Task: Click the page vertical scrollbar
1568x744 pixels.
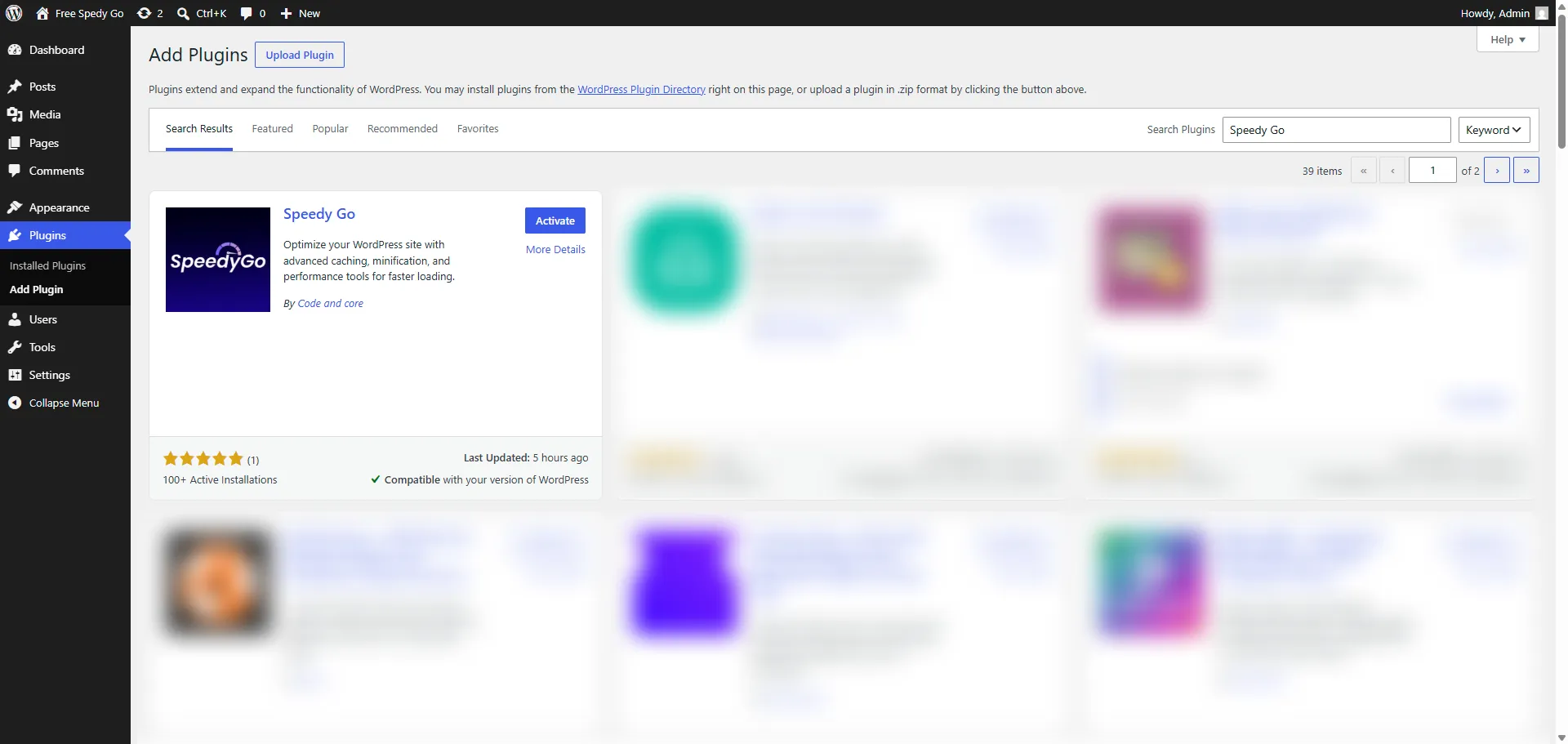Action: pyautogui.click(x=1561, y=82)
